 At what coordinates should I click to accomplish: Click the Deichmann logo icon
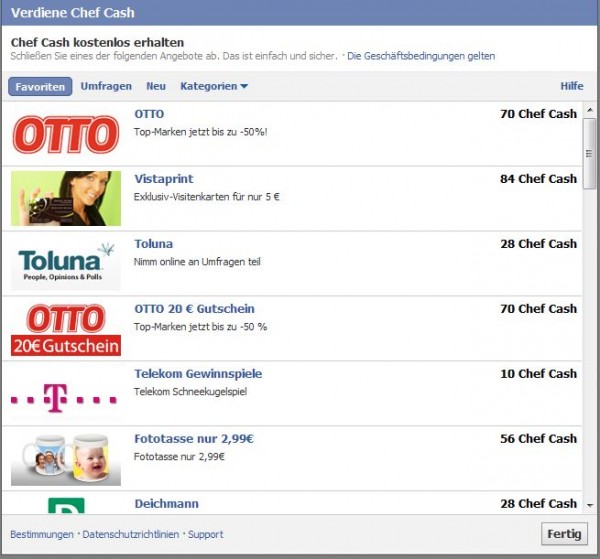[65, 505]
